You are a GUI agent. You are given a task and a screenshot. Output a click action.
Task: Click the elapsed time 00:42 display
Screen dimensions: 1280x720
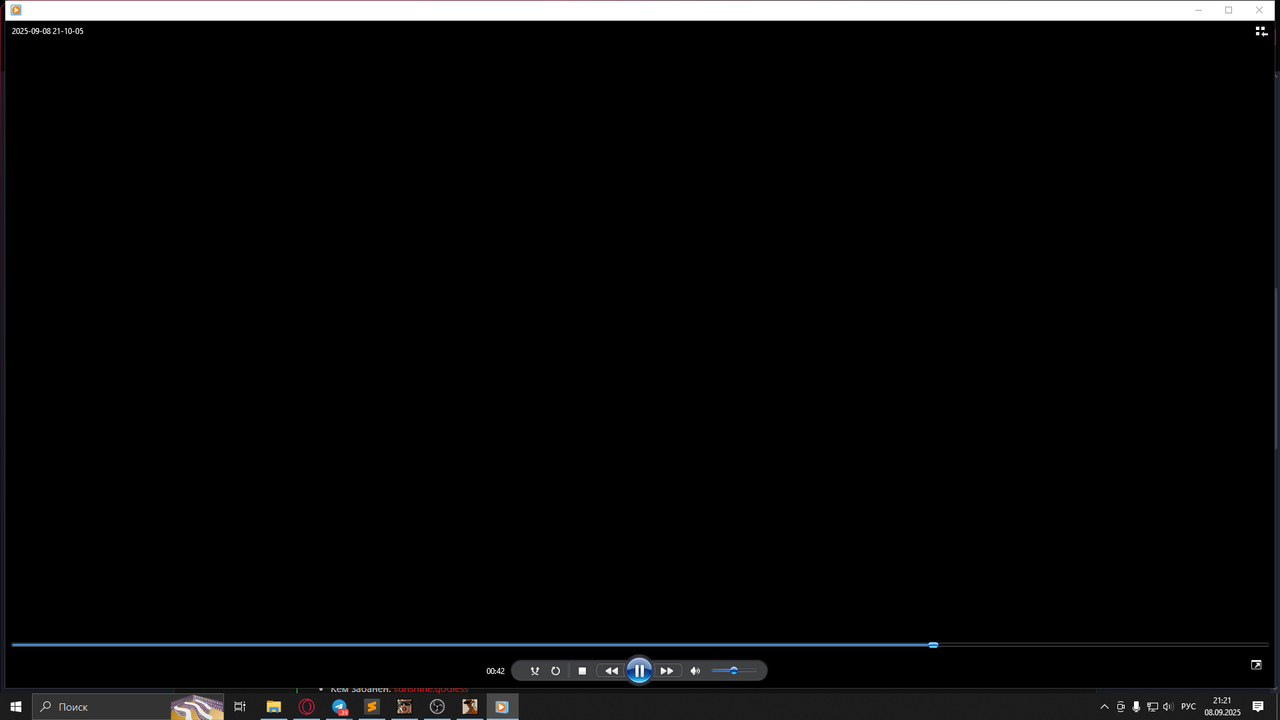tap(495, 671)
